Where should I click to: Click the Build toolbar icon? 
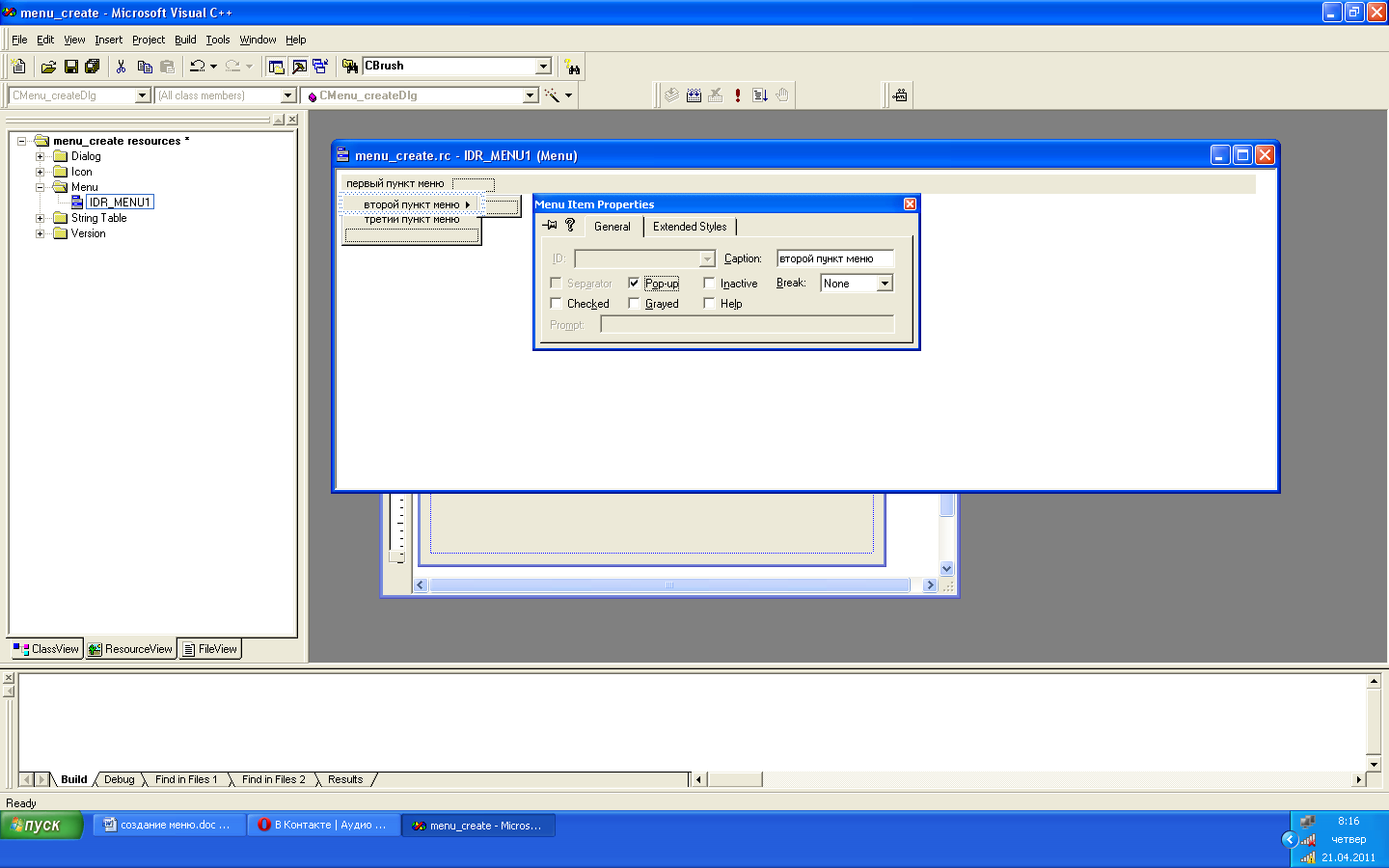(x=694, y=95)
